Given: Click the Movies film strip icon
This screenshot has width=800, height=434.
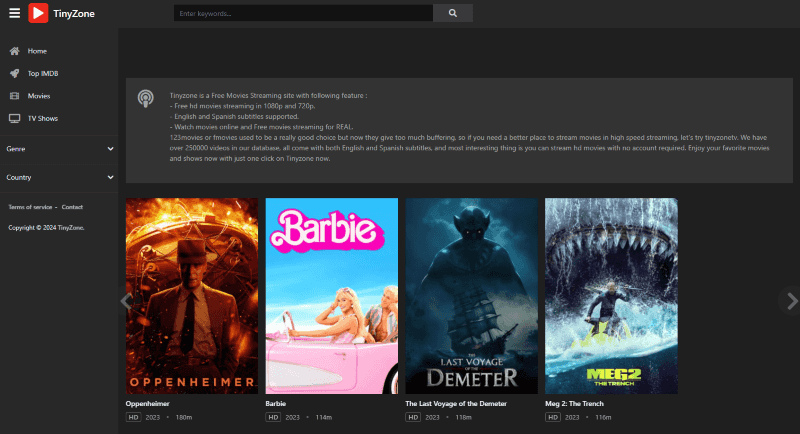Looking at the screenshot, I should point(14,95).
